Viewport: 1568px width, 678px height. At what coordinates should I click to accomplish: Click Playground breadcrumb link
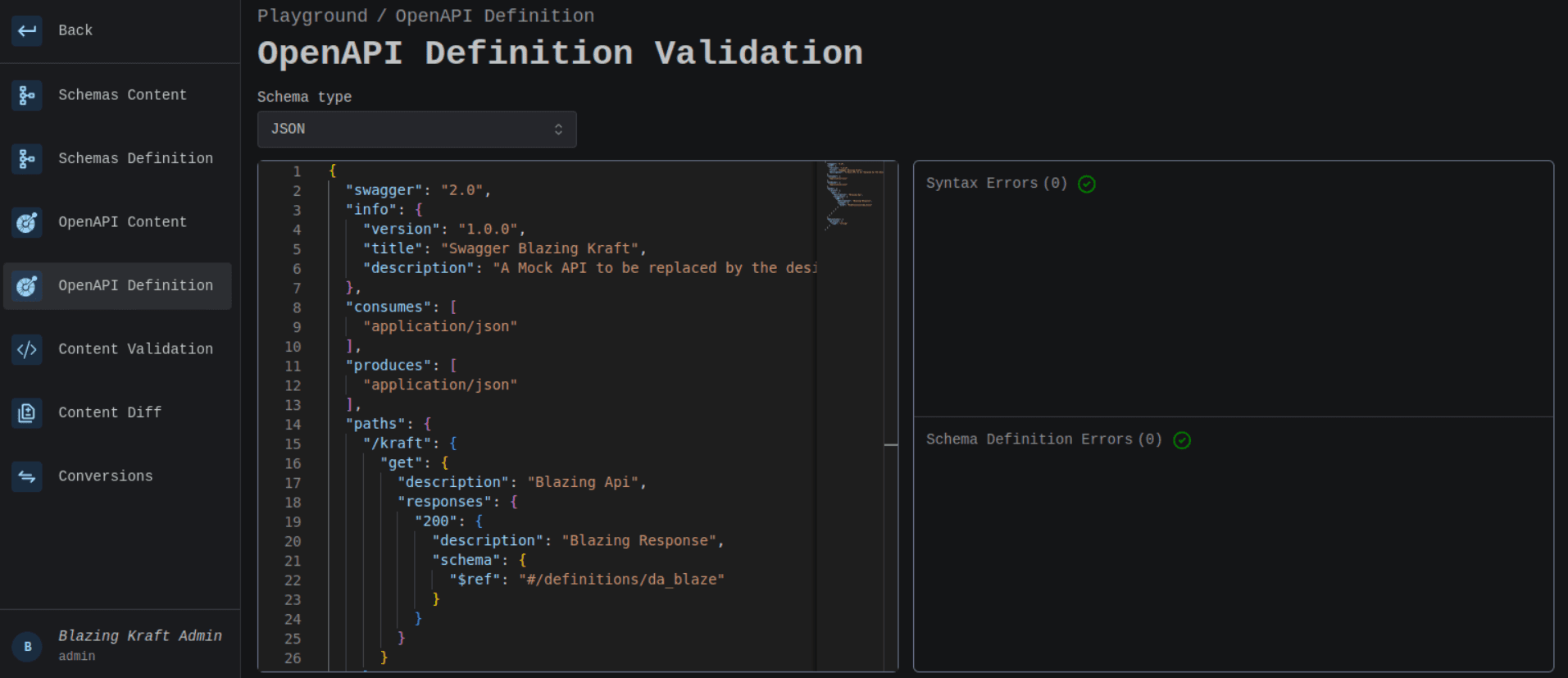coord(312,16)
